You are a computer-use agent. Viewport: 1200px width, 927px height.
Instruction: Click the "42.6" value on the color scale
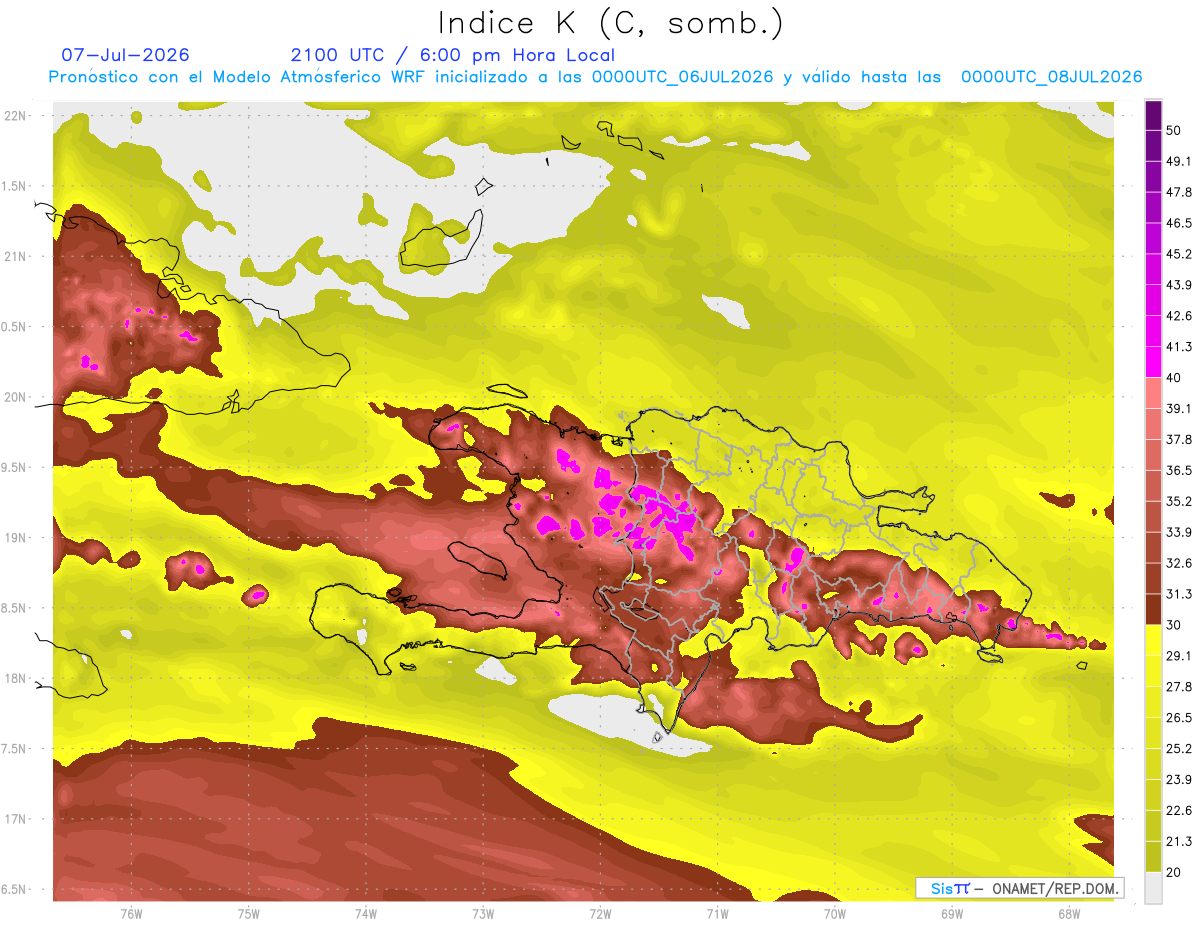(x=1179, y=316)
